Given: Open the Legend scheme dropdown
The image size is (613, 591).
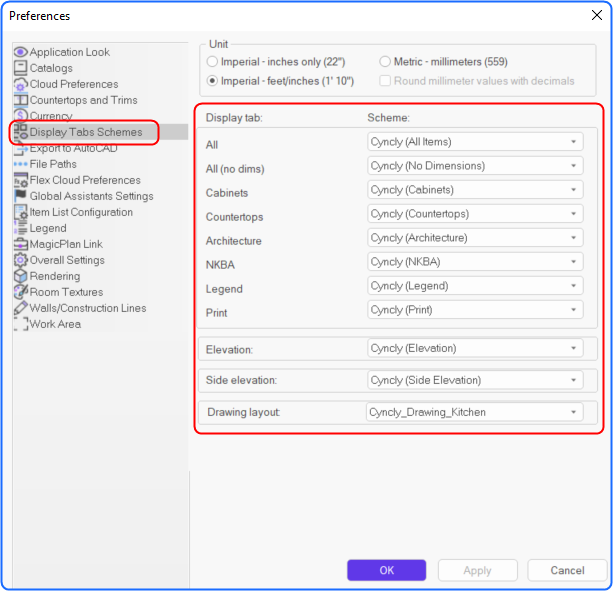Looking at the screenshot, I should [475, 286].
